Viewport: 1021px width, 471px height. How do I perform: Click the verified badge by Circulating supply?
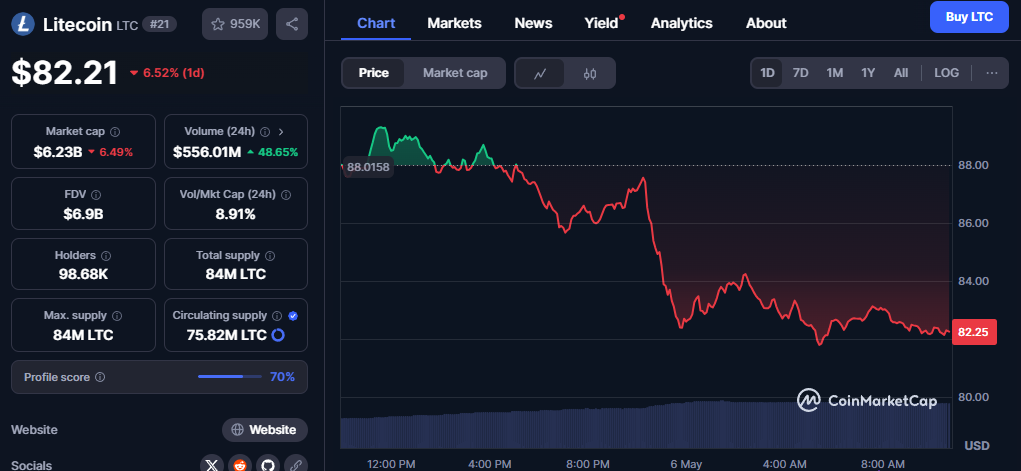point(293,315)
